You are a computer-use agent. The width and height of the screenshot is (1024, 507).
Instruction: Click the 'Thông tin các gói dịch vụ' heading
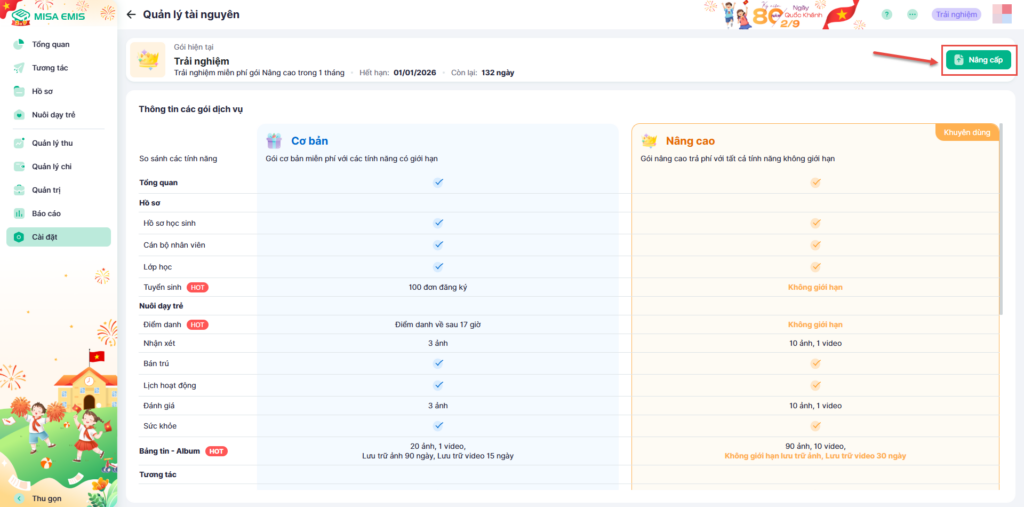[191, 109]
